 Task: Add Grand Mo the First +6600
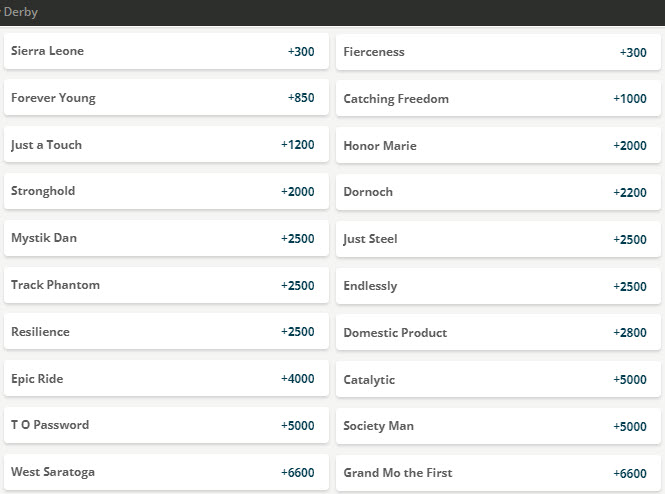coord(498,473)
